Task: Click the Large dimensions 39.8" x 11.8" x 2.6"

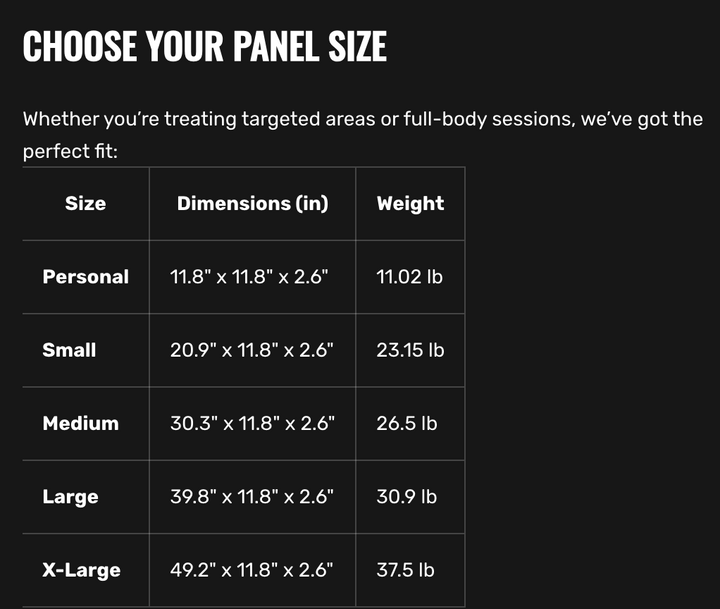Action: [252, 496]
